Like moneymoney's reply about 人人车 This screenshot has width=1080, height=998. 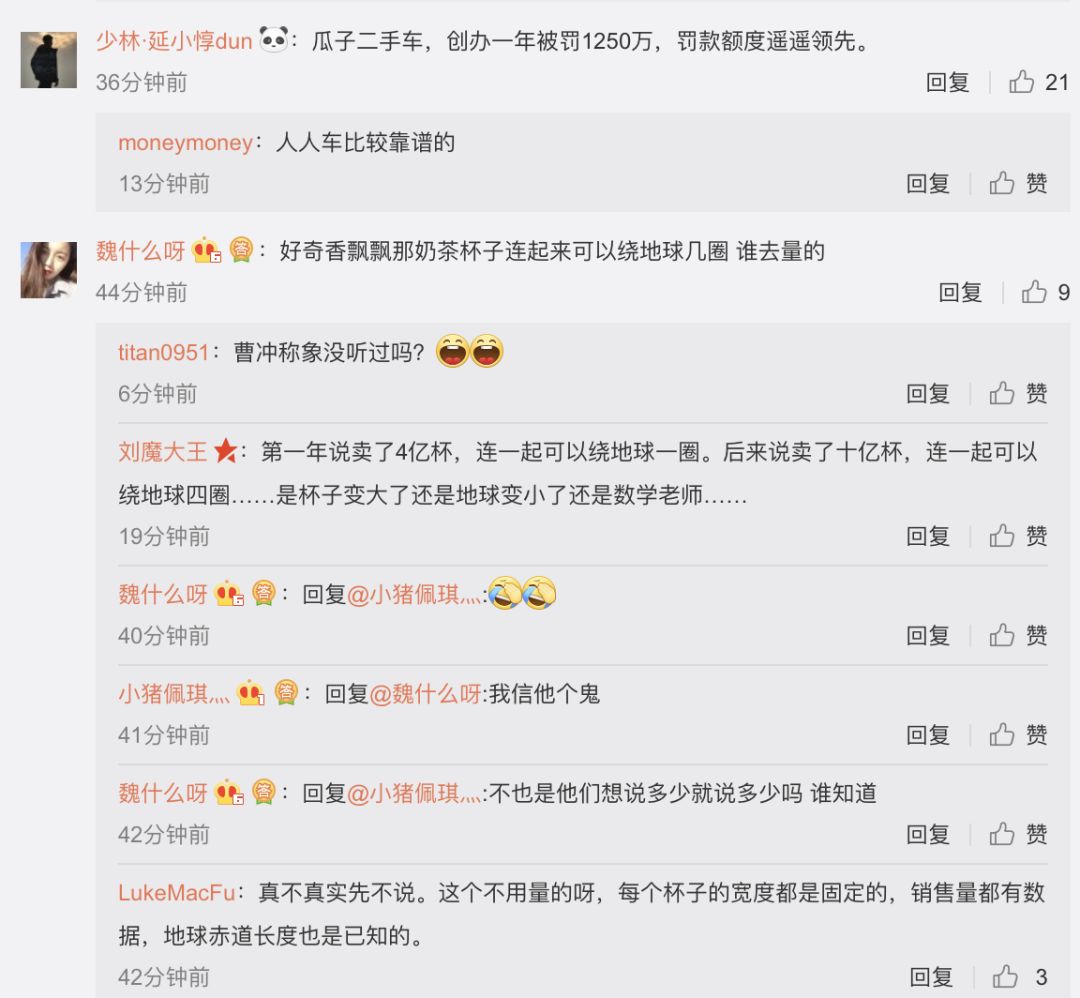click(x=1019, y=183)
